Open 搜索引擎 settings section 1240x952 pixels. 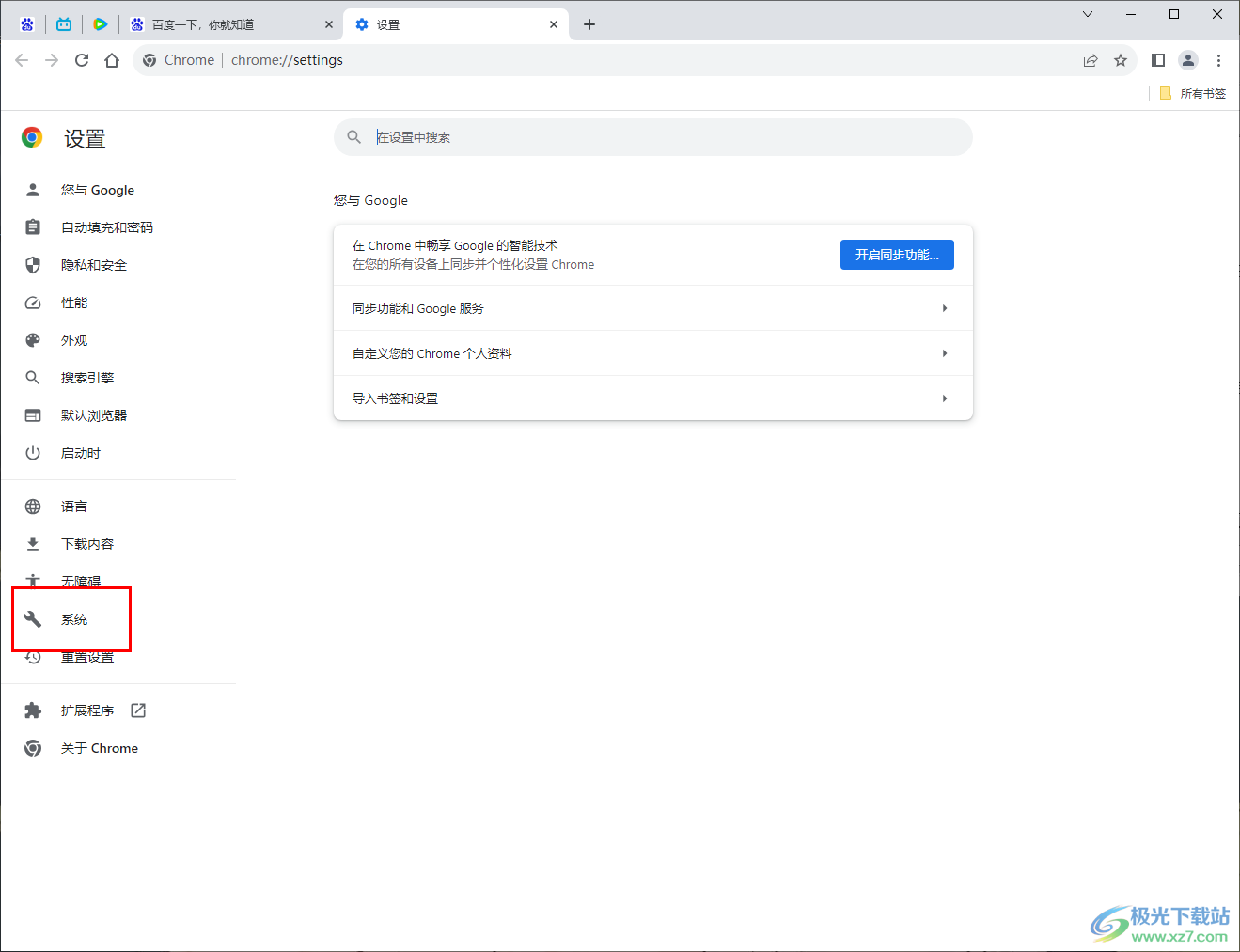[x=87, y=378]
